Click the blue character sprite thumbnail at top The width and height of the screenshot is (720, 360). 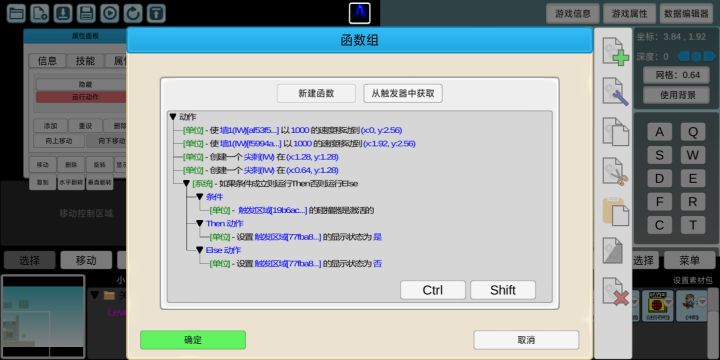[360, 13]
